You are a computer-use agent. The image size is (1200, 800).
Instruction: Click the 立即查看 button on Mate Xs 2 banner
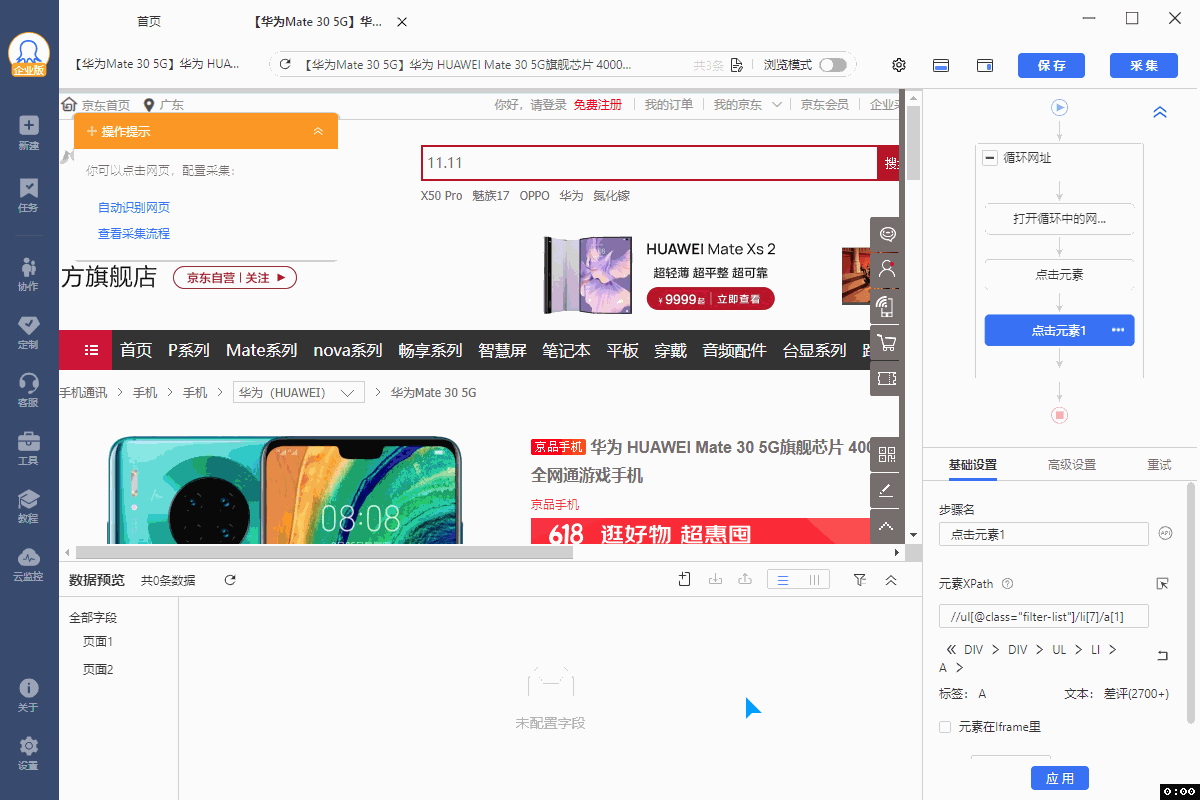click(x=737, y=299)
